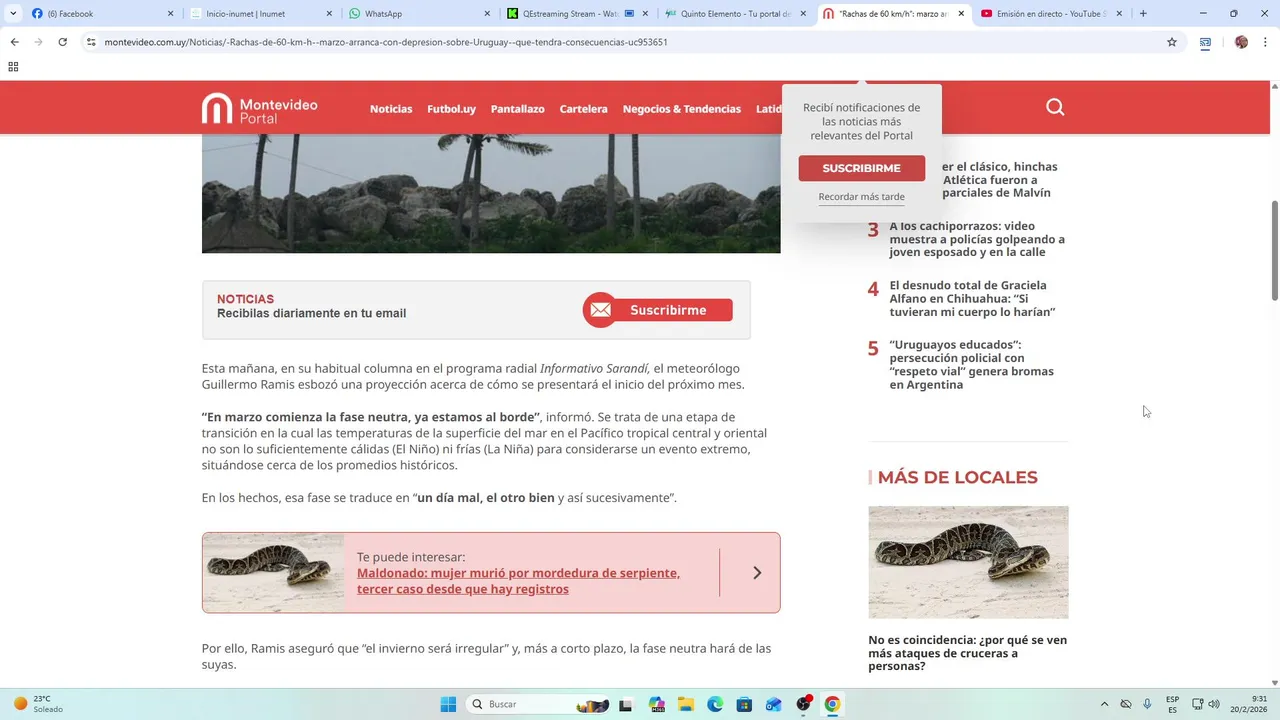Open the apps grid bookmark icon
This screenshot has width=1280, height=720.
pos(13,67)
